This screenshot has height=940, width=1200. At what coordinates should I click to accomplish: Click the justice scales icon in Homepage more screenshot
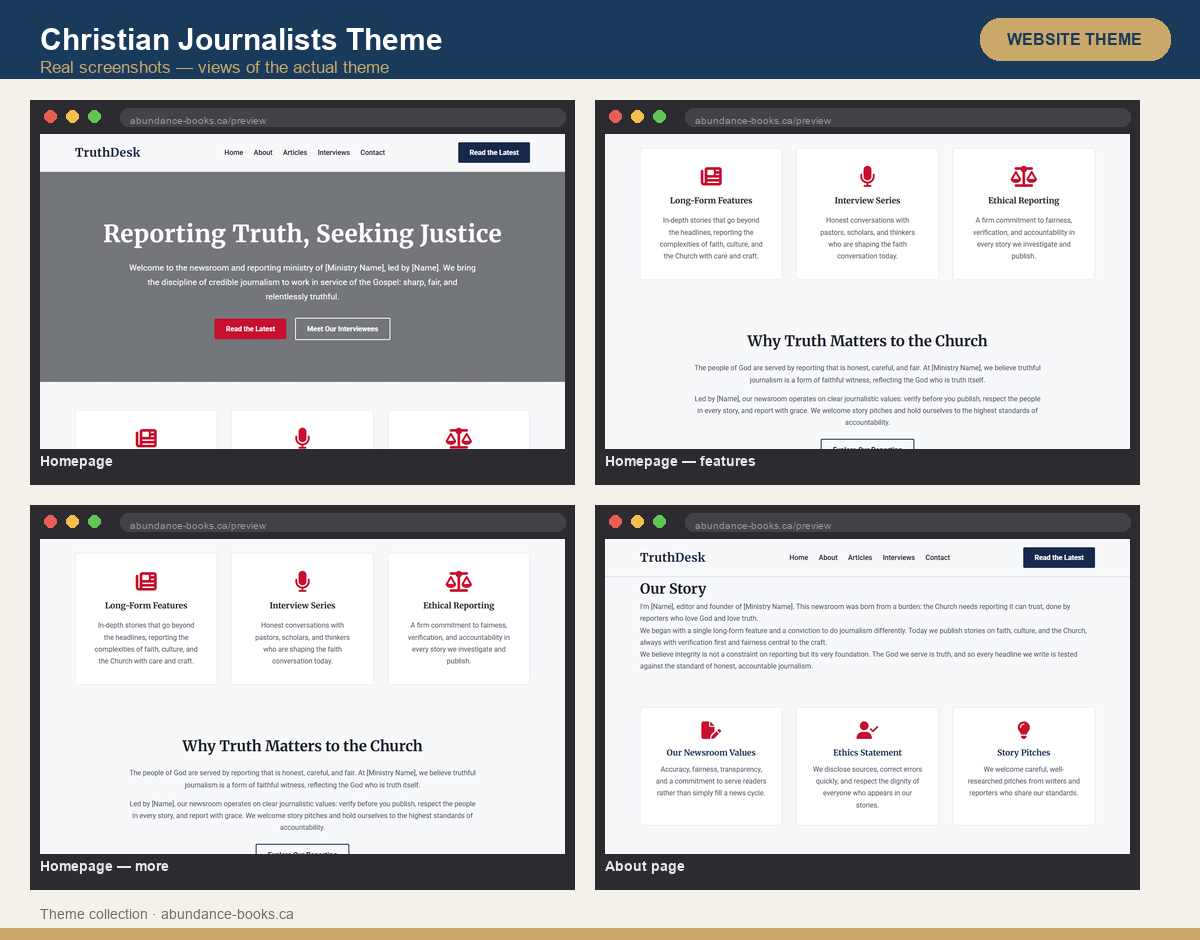tap(458, 582)
